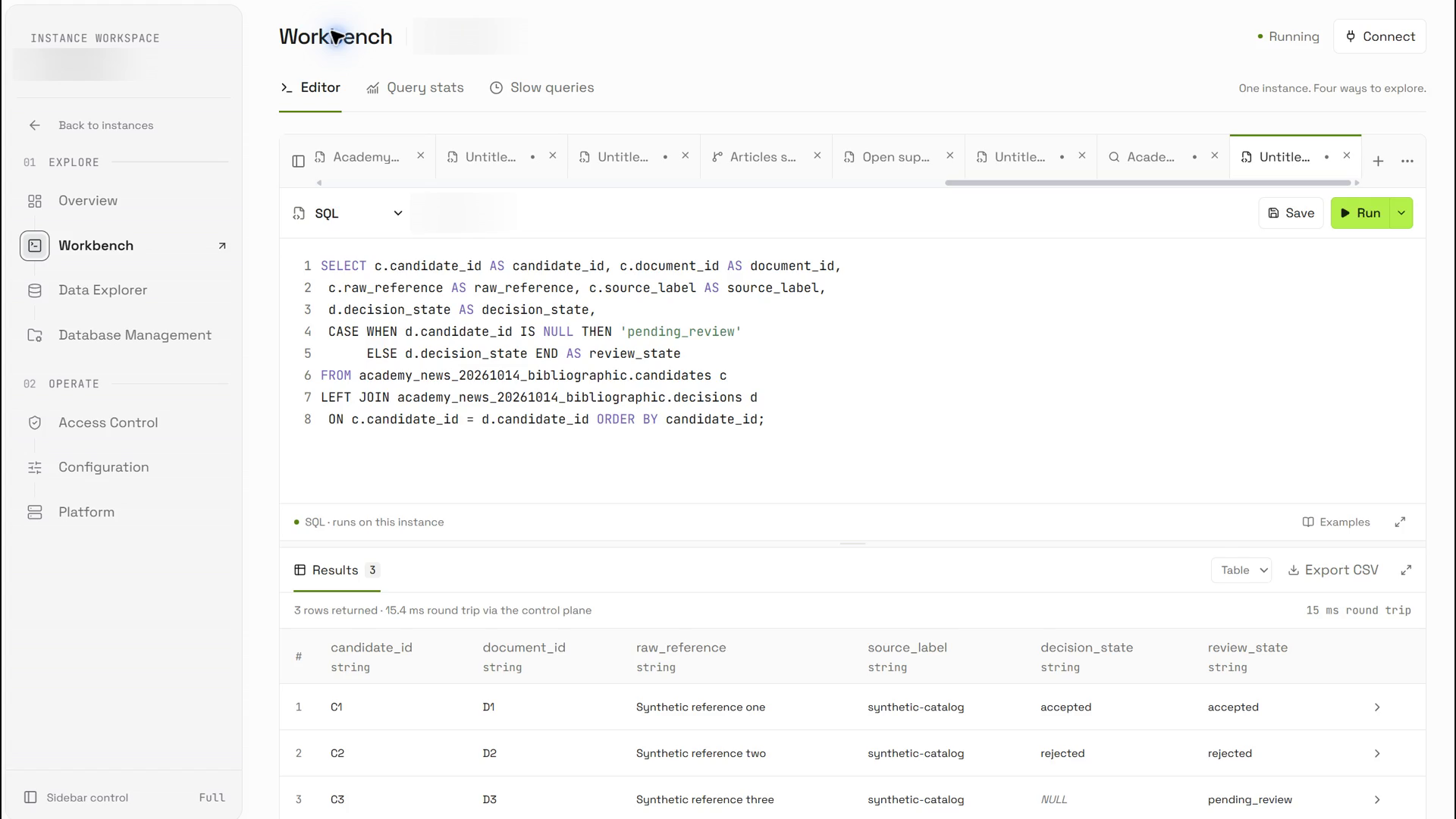Close the Open sup... tab
The width and height of the screenshot is (1456, 819).
(949, 155)
